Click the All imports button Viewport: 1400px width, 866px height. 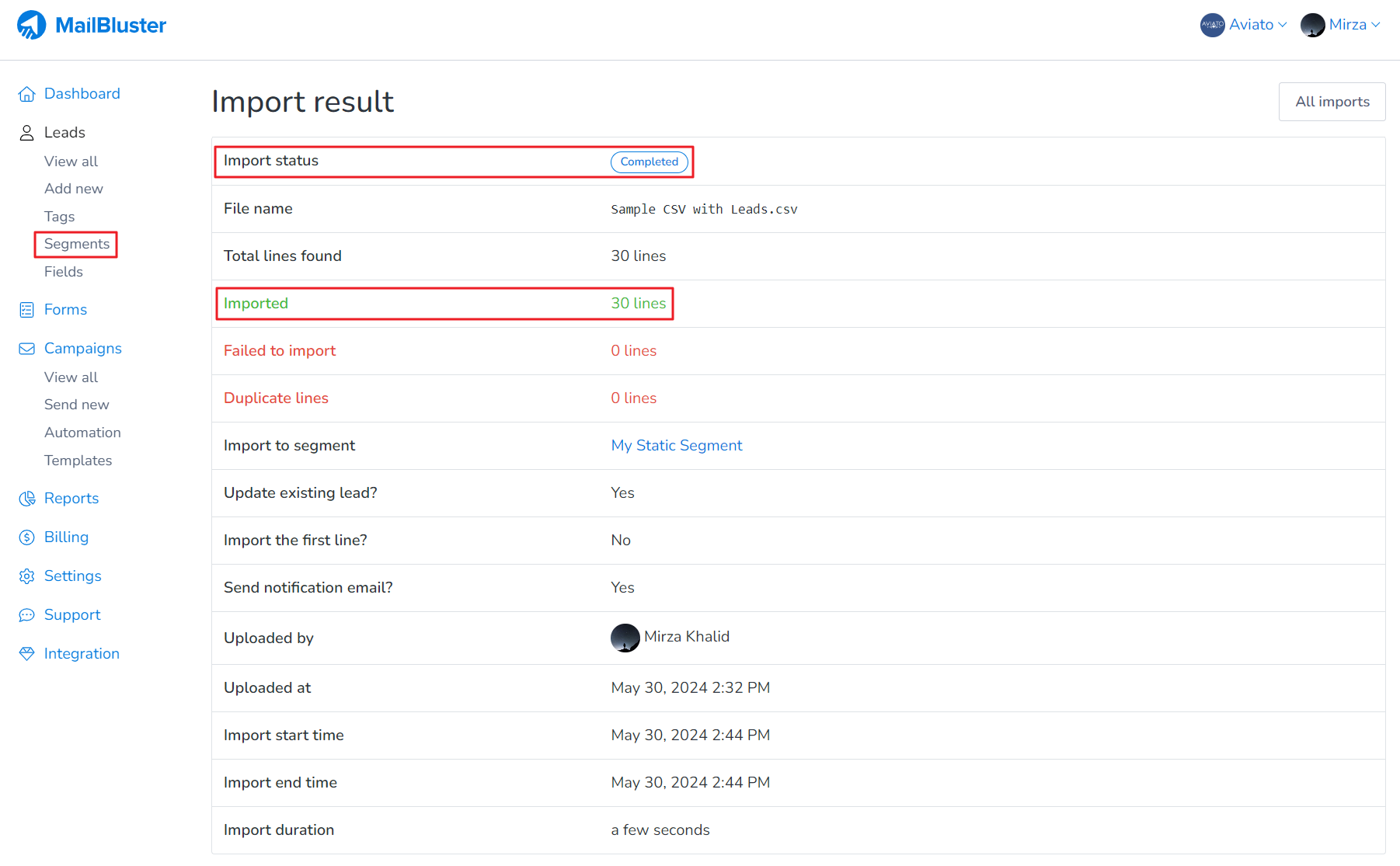point(1332,102)
